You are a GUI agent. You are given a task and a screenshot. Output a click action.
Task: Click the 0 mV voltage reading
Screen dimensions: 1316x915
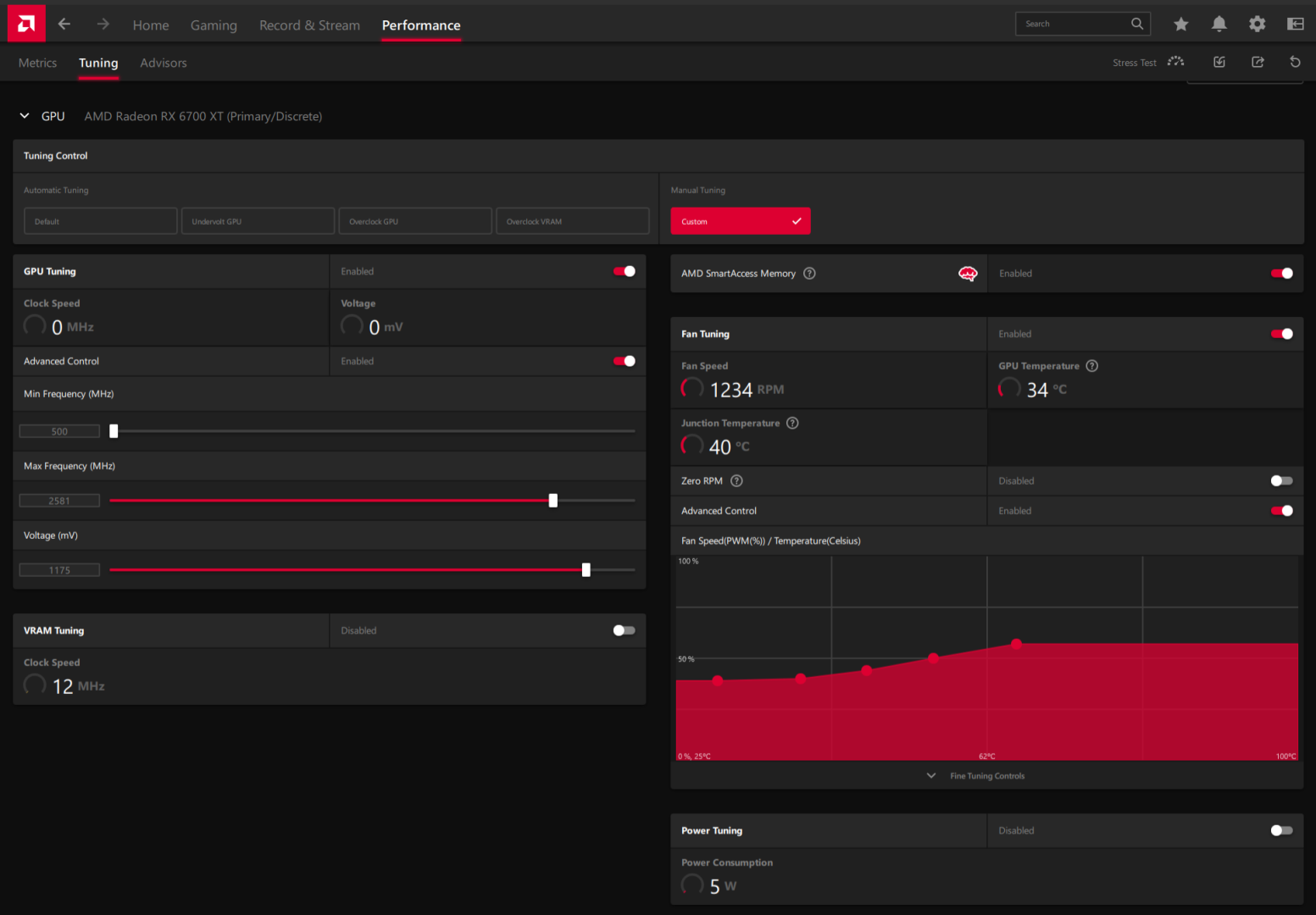tap(386, 327)
